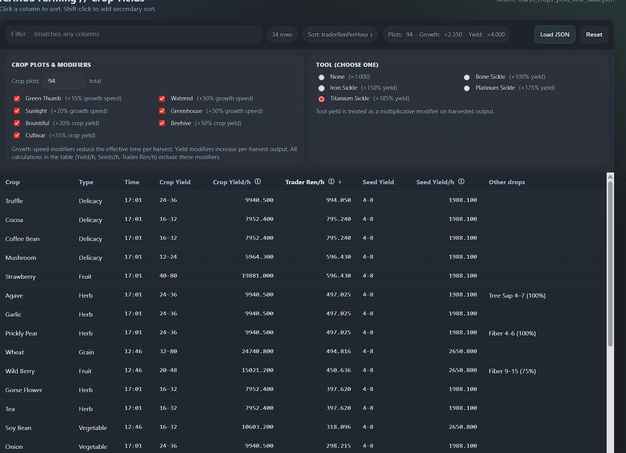The image size is (626, 453).
Task: Toggle the Cultivar checkbox
Action: tap(17, 135)
